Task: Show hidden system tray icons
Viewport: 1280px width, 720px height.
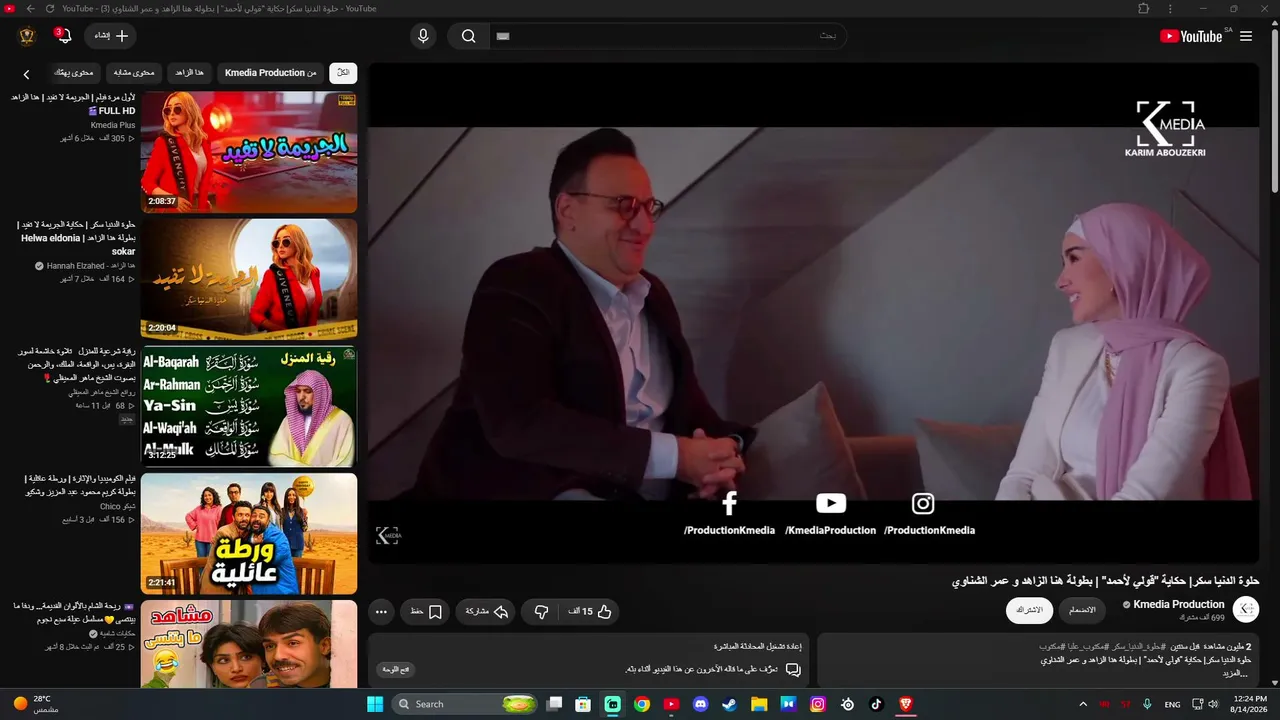Action: pos(1082,704)
